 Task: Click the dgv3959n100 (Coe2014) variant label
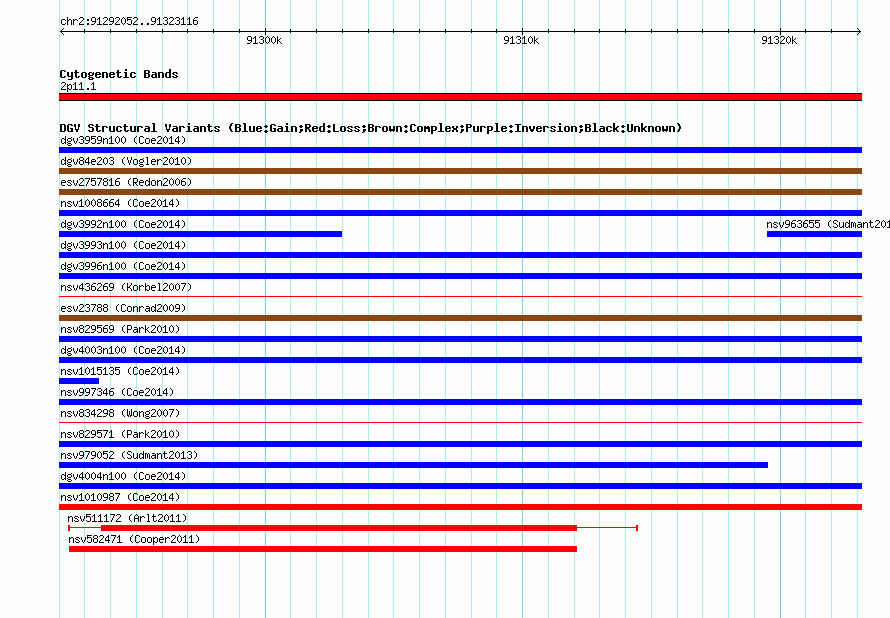(x=123, y=140)
